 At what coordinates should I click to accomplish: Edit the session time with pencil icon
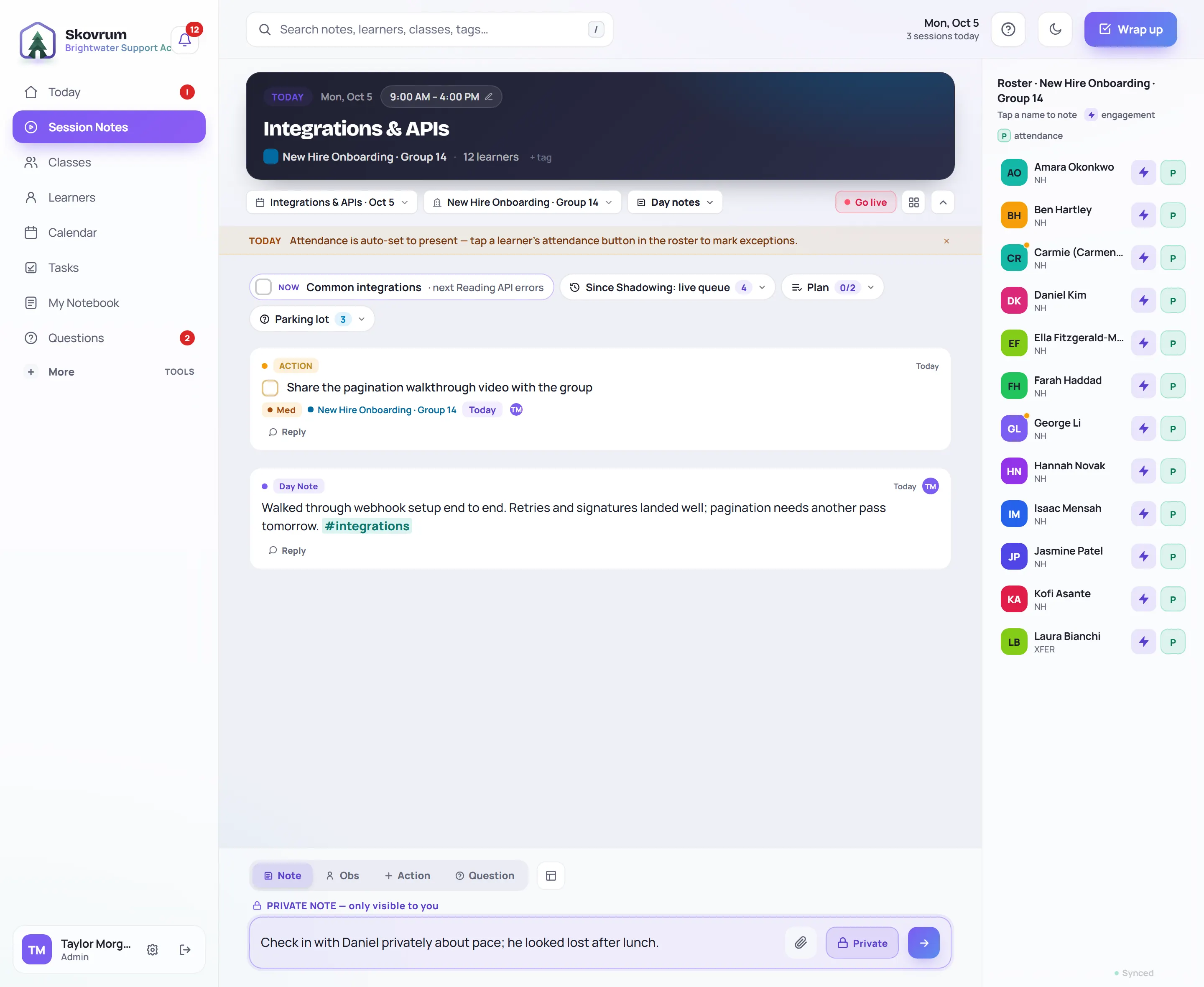tap(489, 97)
